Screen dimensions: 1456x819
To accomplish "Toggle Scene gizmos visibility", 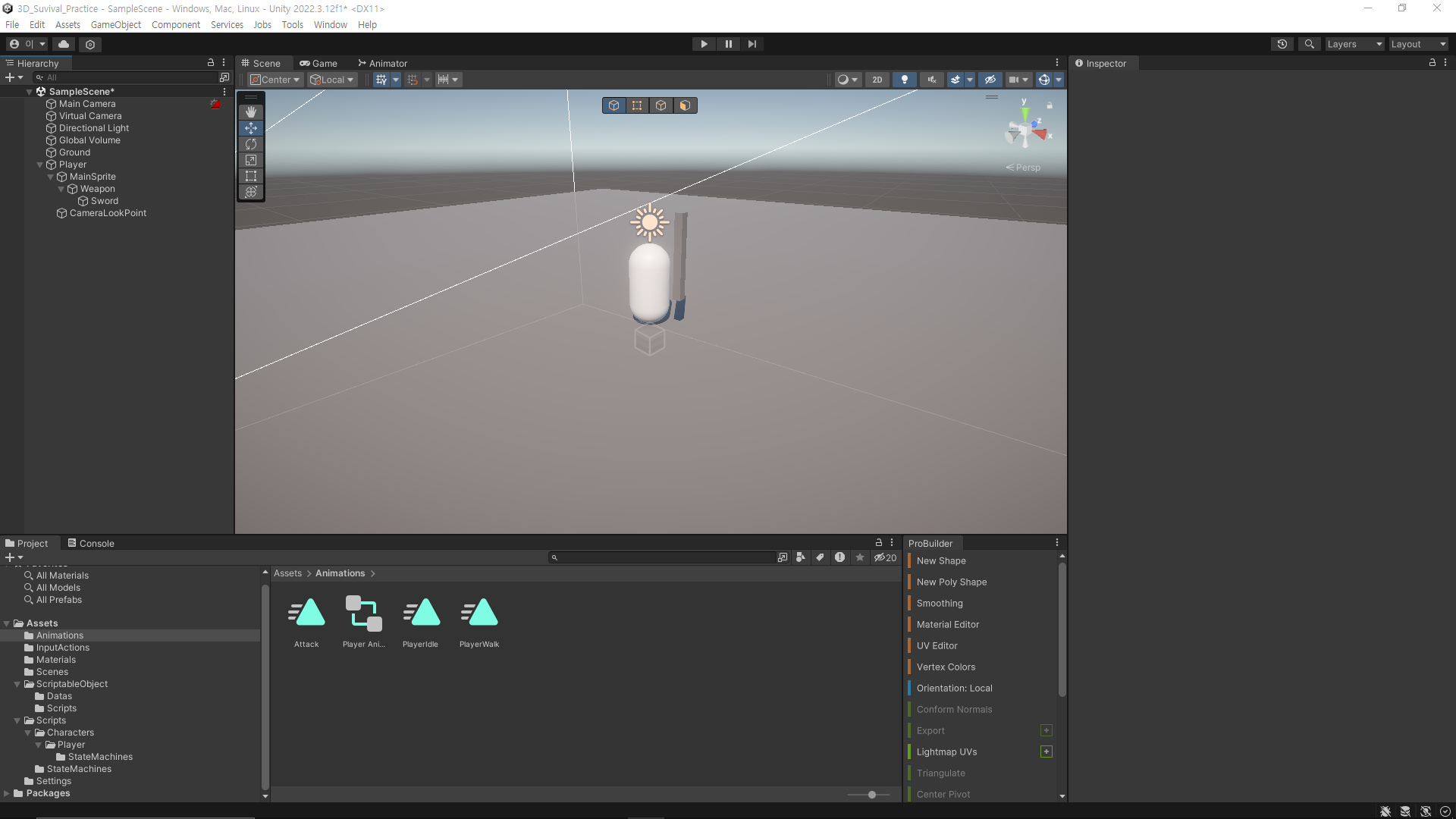I will click(x=1044, y=80).
